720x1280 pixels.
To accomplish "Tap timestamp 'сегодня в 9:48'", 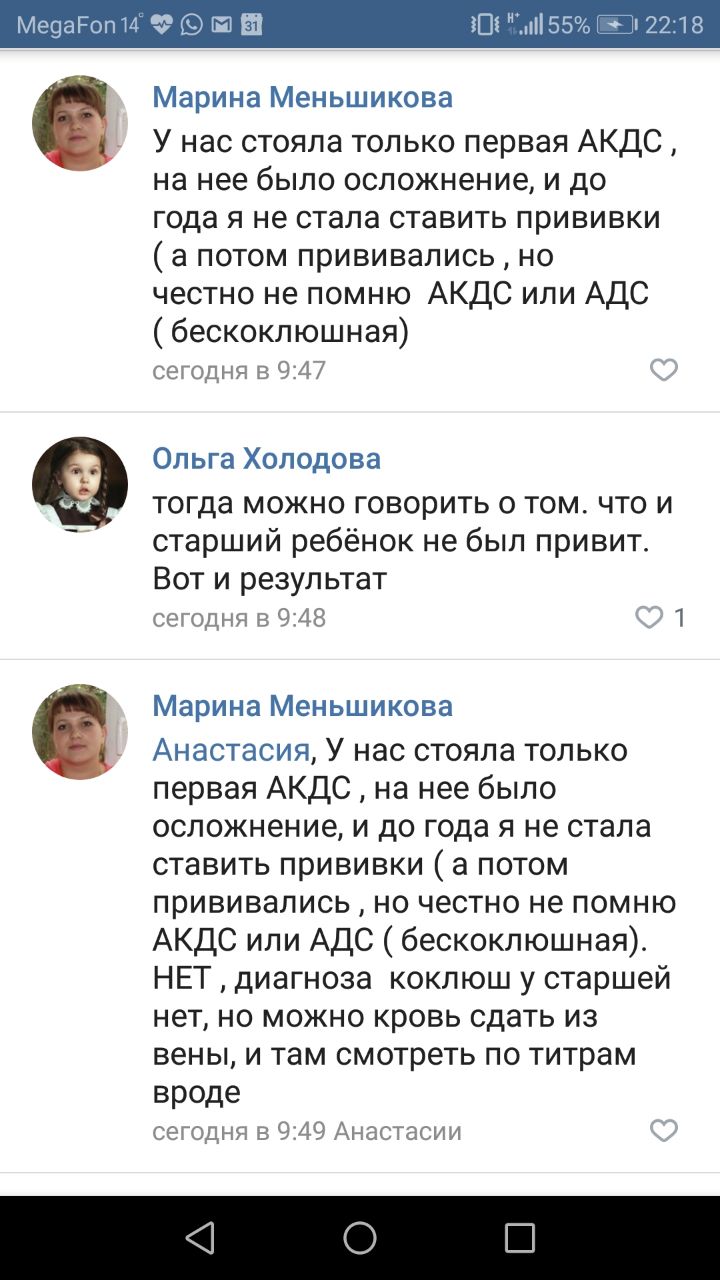I will point(239,618).
